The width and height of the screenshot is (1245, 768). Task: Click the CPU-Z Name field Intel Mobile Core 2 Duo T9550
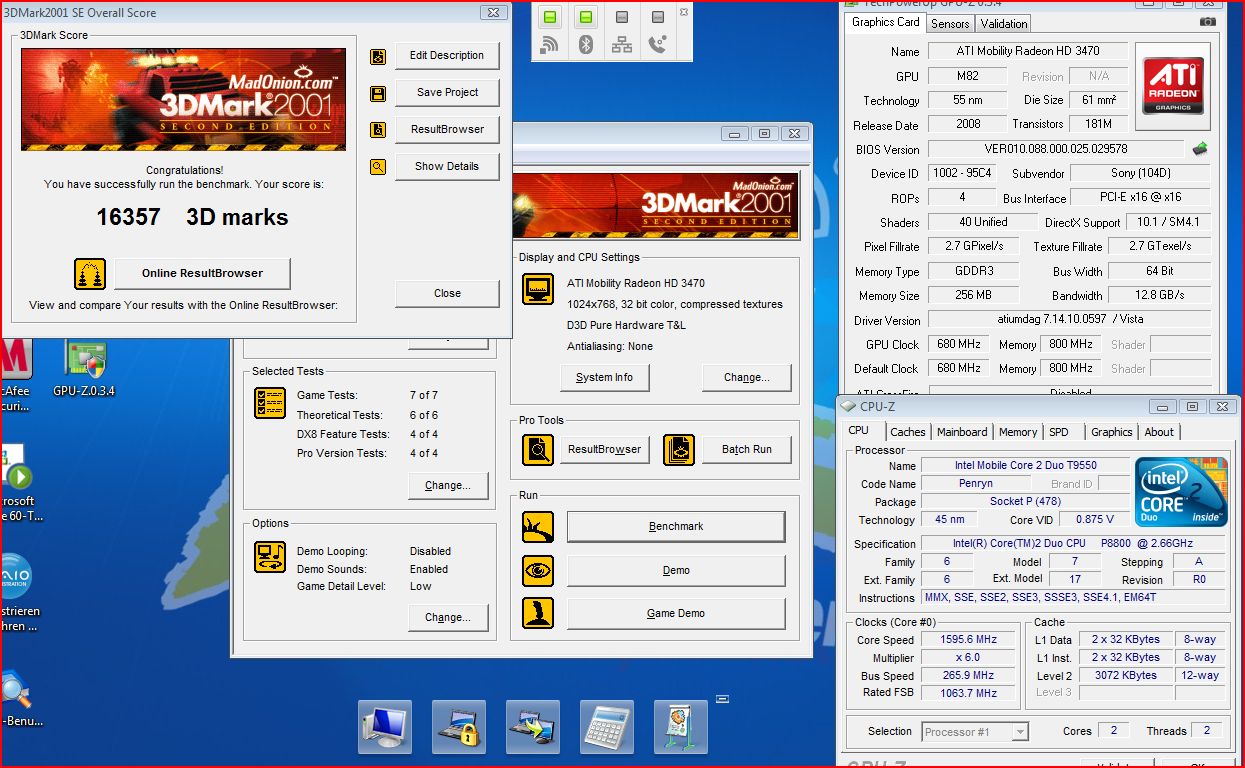point(1025,466)
